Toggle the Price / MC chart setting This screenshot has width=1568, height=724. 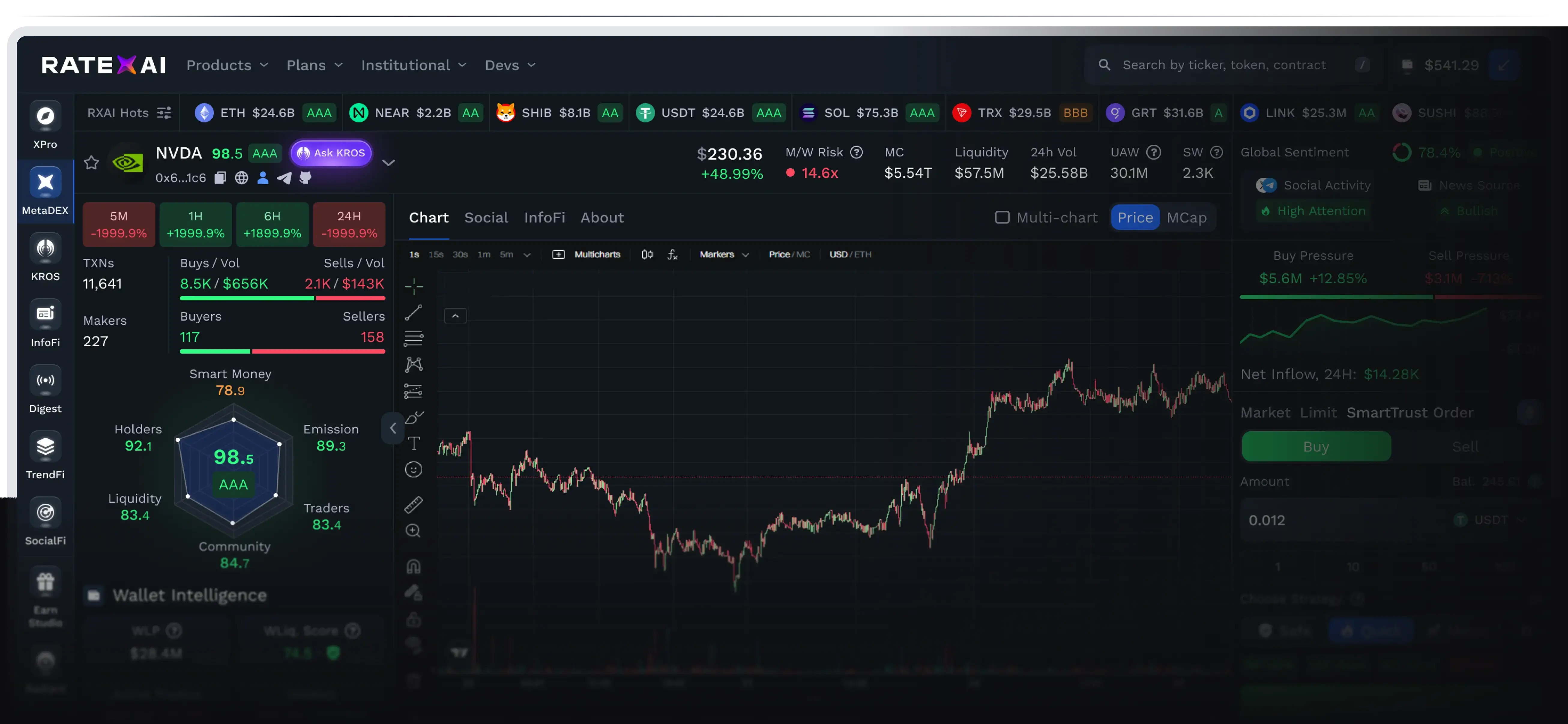(789, 255)
